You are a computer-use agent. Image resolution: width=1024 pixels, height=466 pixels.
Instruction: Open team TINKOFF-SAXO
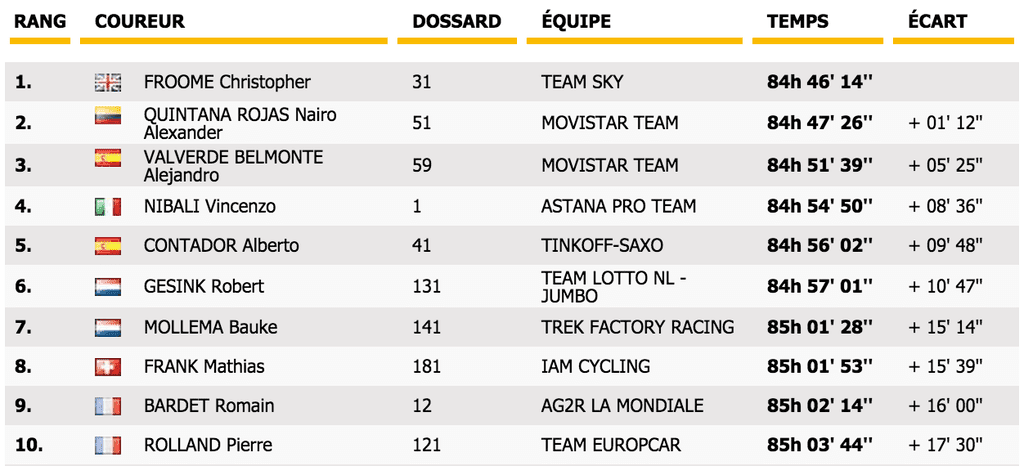point(602,246)
